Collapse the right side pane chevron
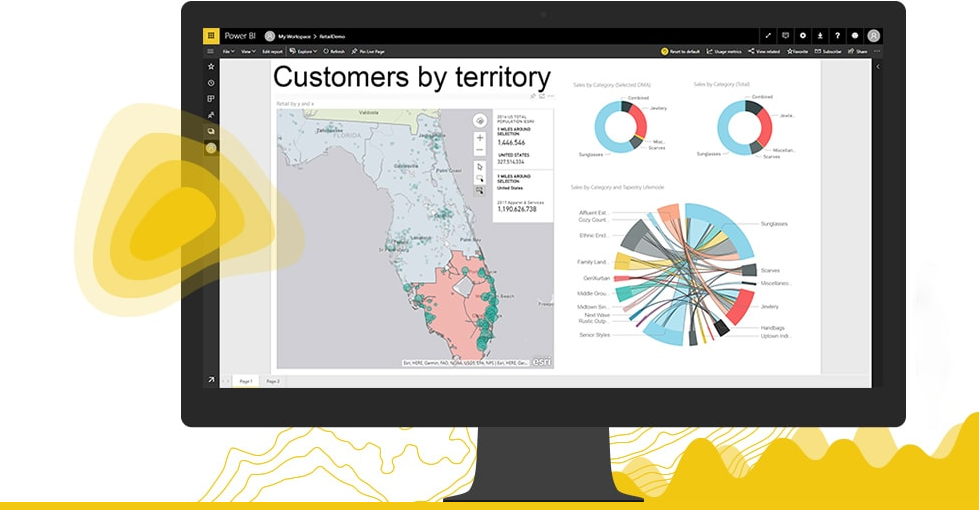The height and width of the screenshot is (510, 979). tap(877, 67)
